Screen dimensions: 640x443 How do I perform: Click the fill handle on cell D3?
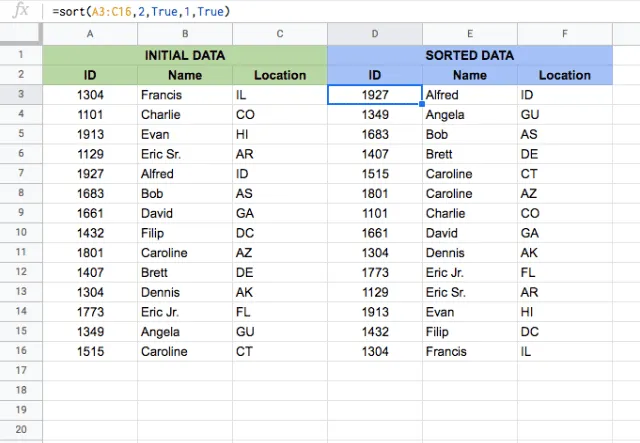click(422, 104)
